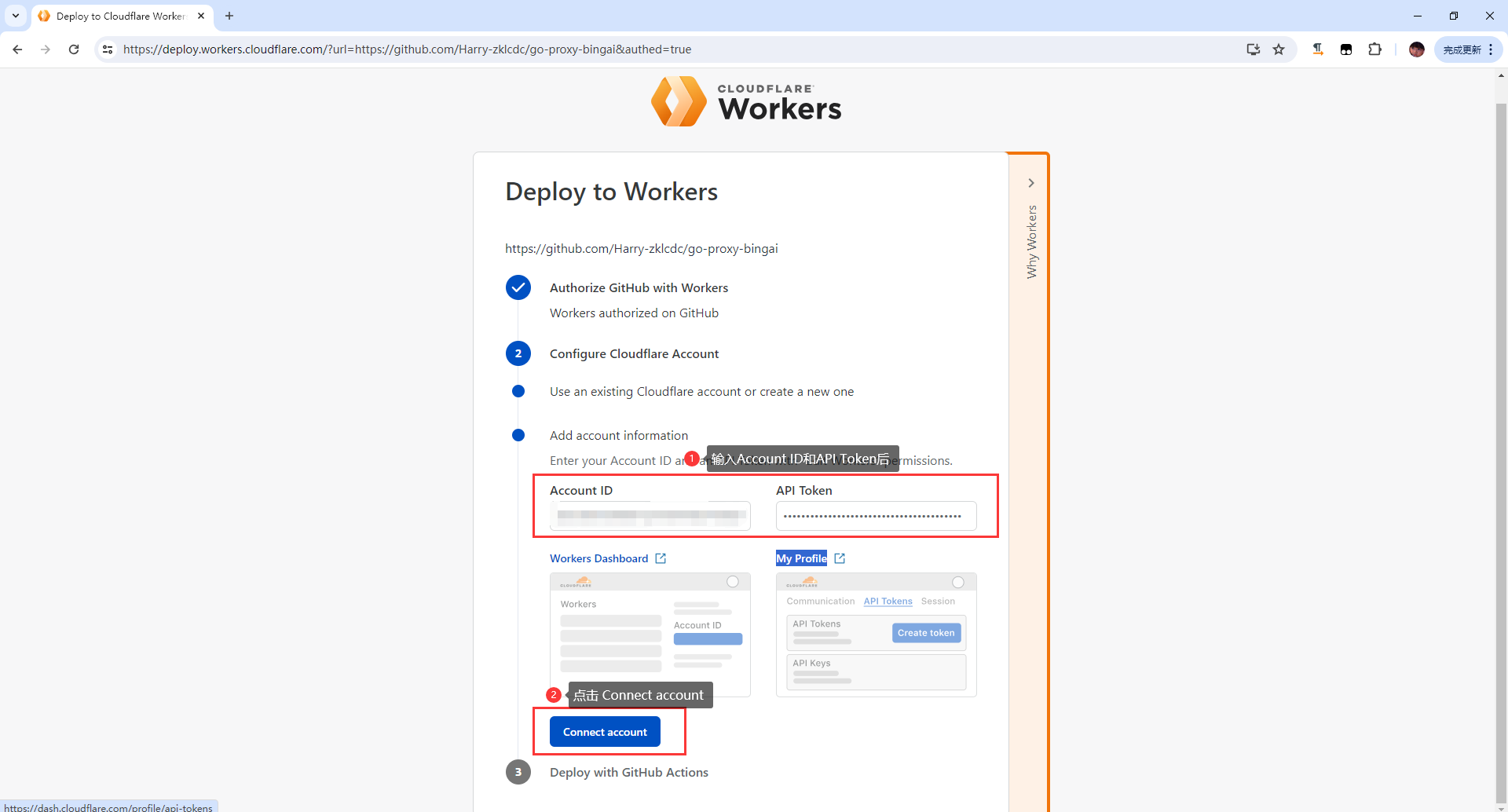Click the API Tokens profile preview thumbnail
Screen dimensions: 1508x812
(877, 635)
